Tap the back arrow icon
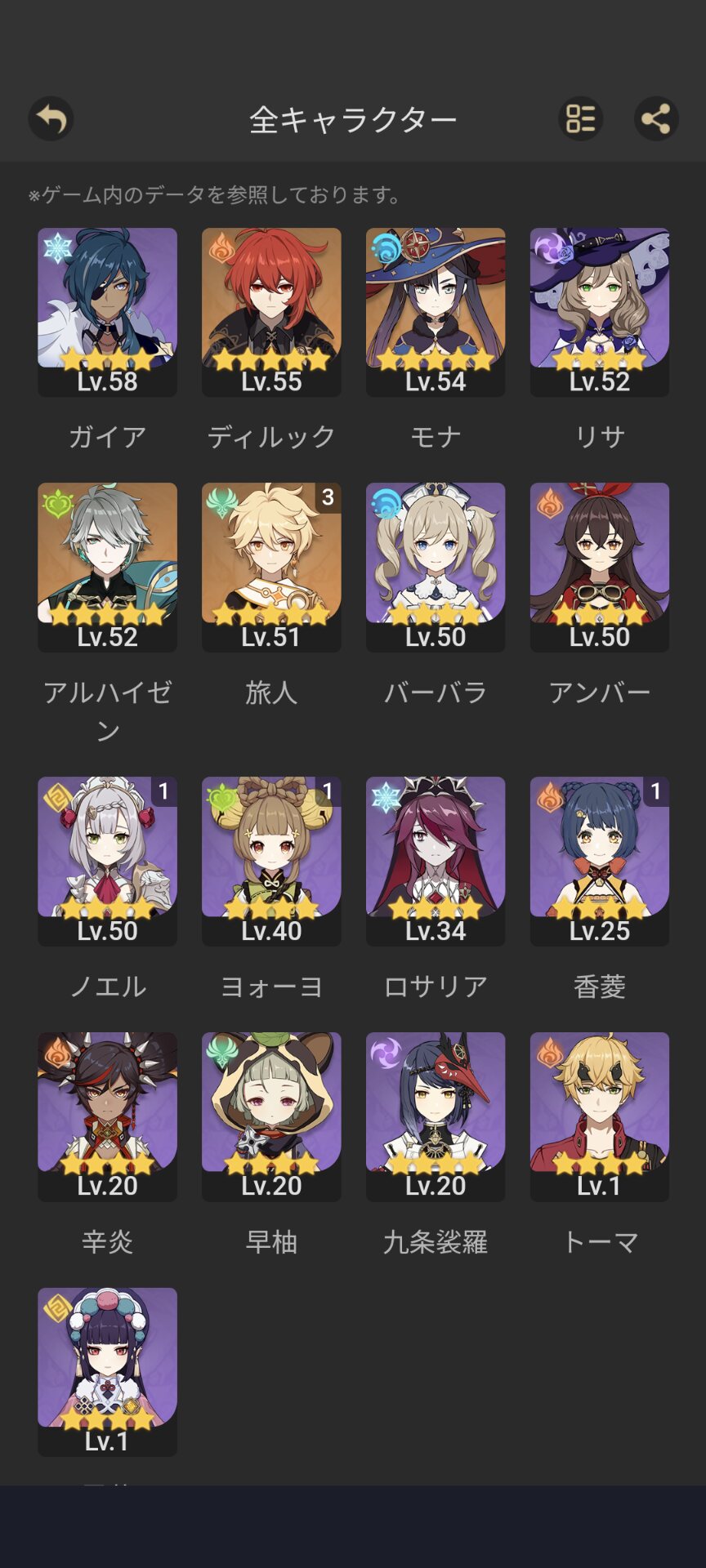 (51, 119)
